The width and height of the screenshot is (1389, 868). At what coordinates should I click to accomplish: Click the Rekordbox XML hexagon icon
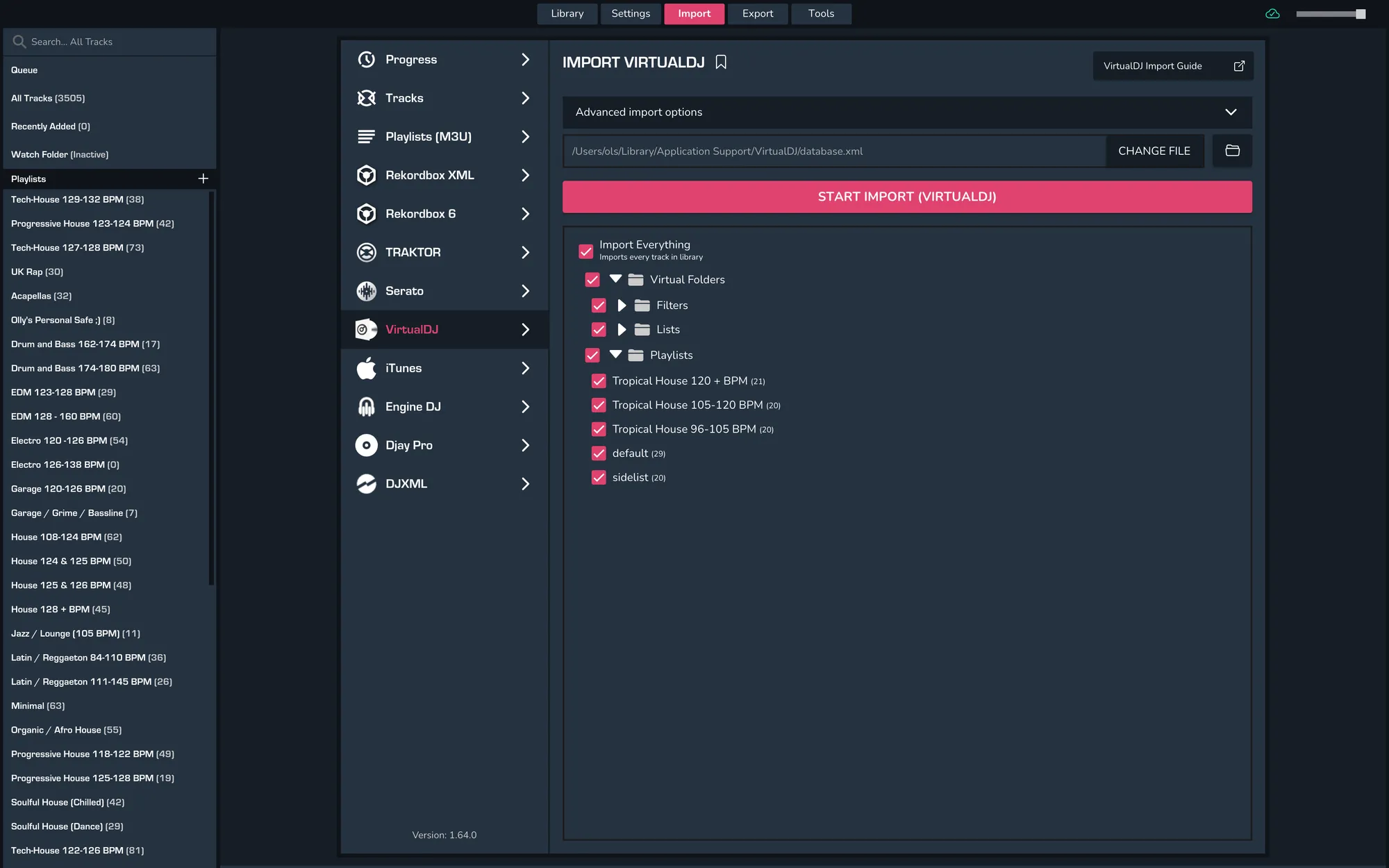coord(366,175)
